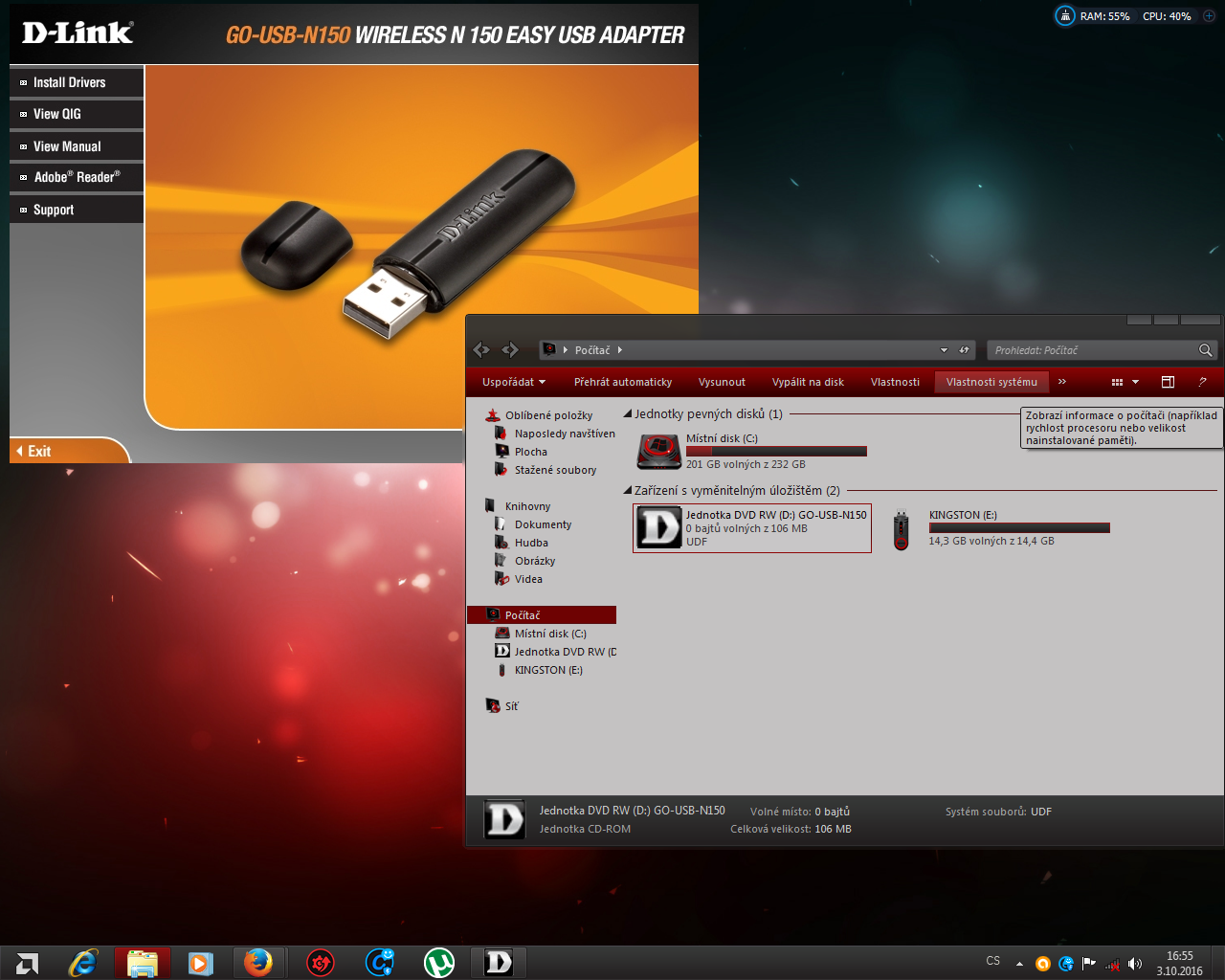Image resolution: width=1225 pixels, height=980 pixels.
Task: Click Přehrát automaticky in toolbar
Action: tap(623, 382)
